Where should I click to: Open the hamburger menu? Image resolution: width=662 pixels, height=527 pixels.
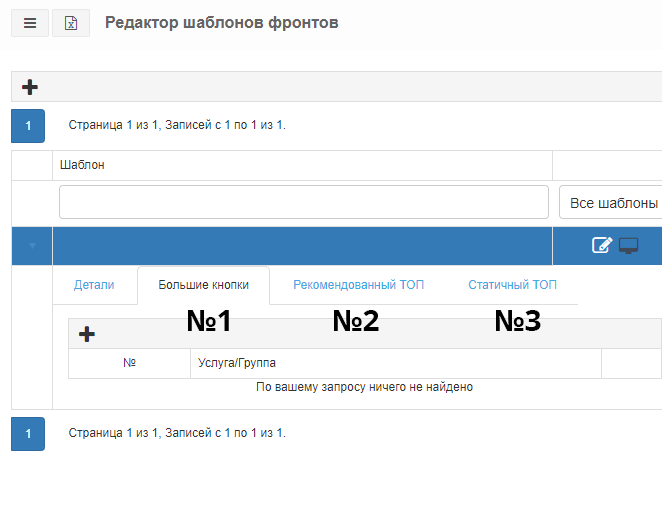click(30, 23)
